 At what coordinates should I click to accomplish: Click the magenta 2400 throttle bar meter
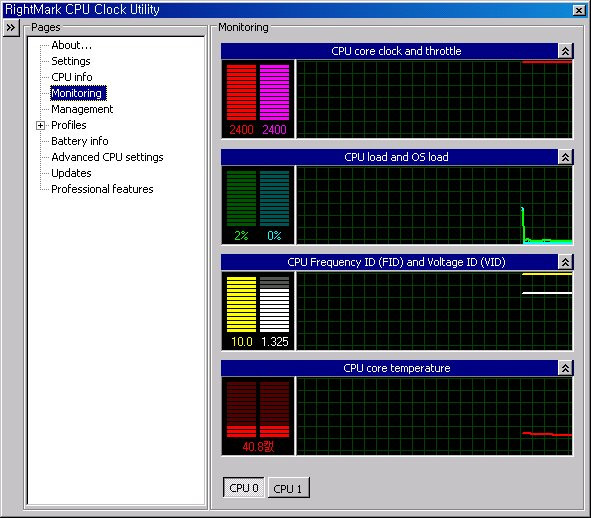[274, 92]
